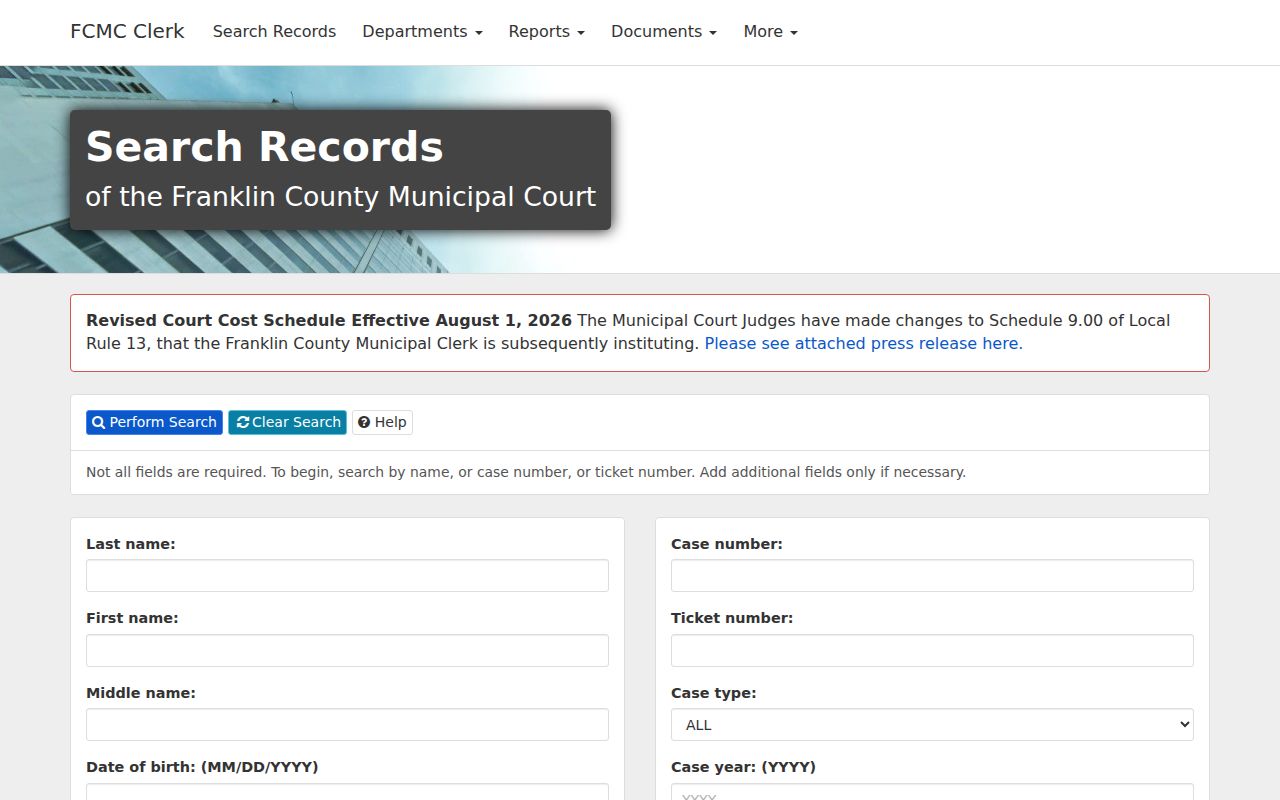The image size is (1280, 800).
Task: Click the 'Case number:' label
Action: (727, 544)
